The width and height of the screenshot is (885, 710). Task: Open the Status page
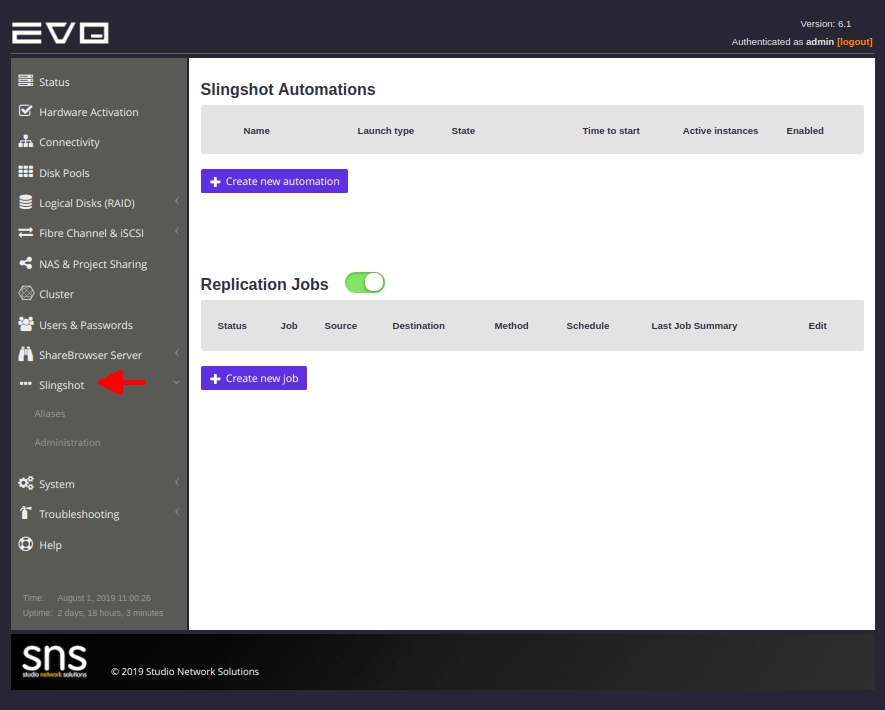pos(54,82)
